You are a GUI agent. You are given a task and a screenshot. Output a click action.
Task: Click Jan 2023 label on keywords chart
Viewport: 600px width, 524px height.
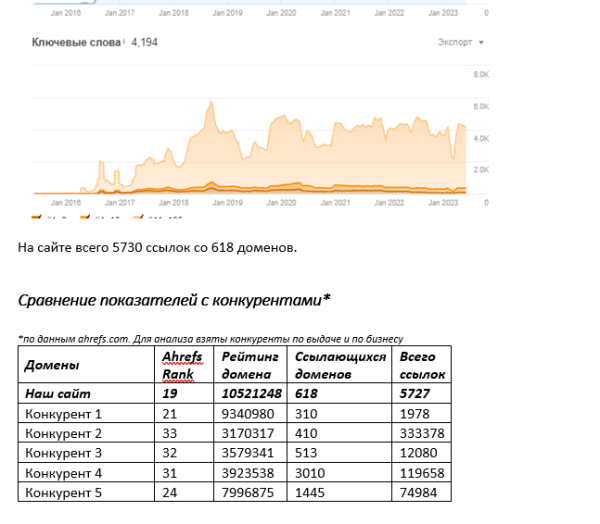coord(442,202)
